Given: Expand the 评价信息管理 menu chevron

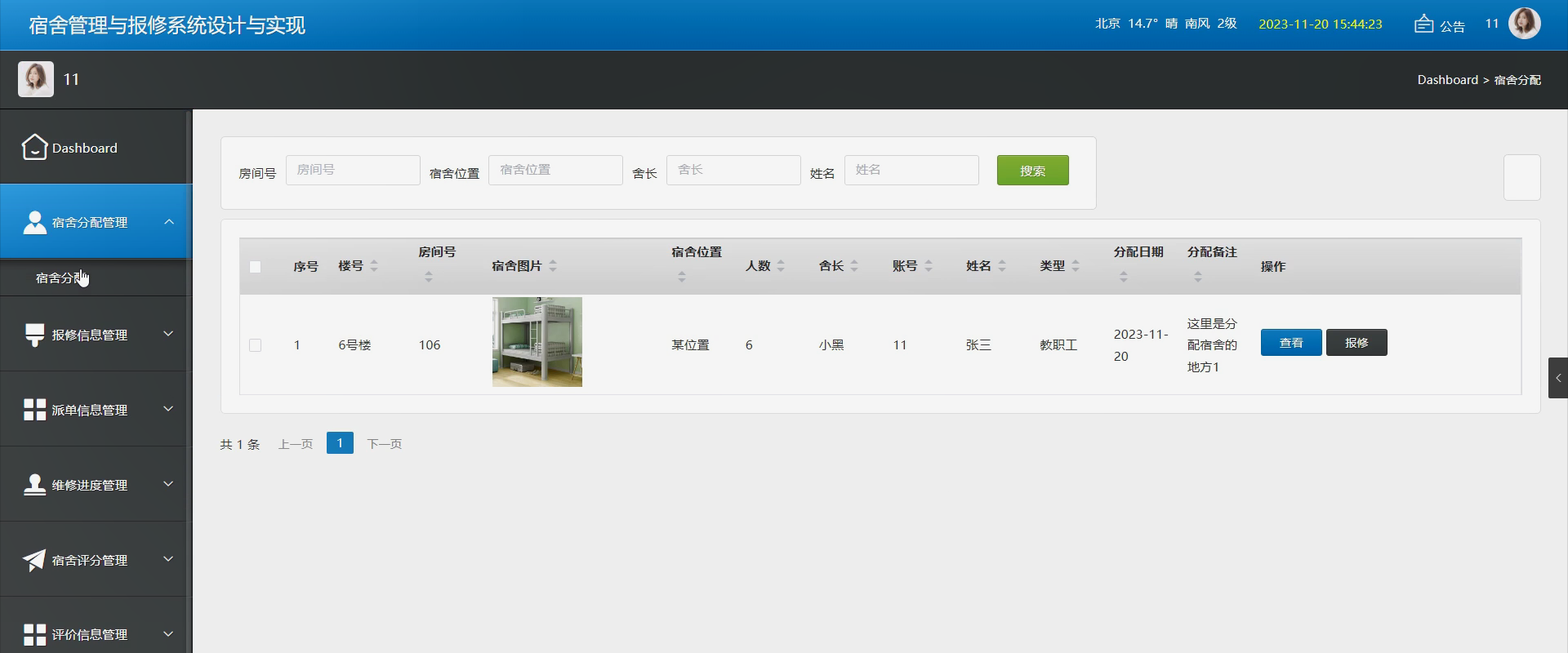Looking at the screenshot, I should click(x=168, y=634).
